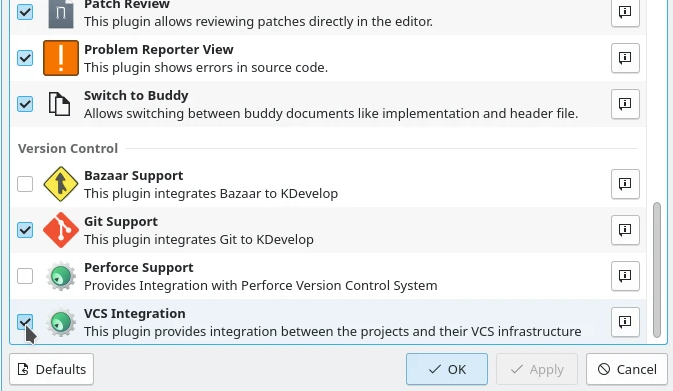Image resolution: width=673 pixels, height=391 pixels.
Task: Enable the Bazaar Support checkbox
Action: (x=25, y=184)
